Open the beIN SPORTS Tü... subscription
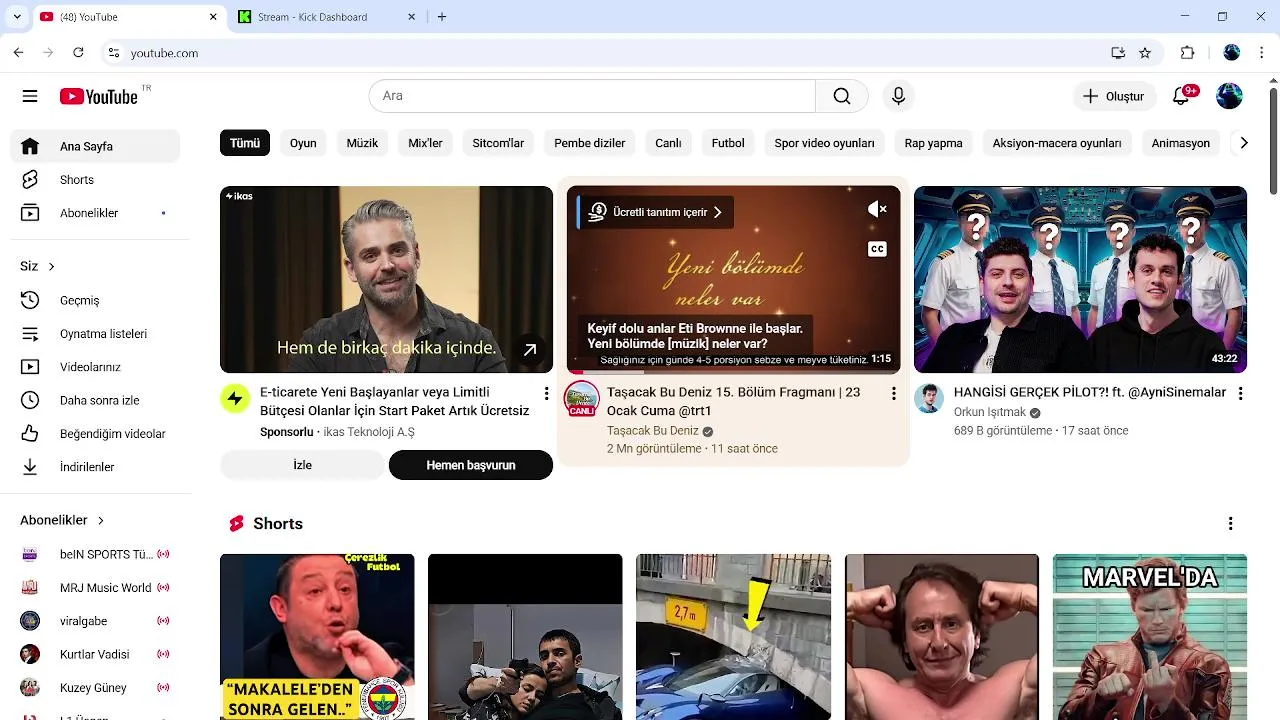Viewport: 1280px width, 720px height. click(95, 554)
